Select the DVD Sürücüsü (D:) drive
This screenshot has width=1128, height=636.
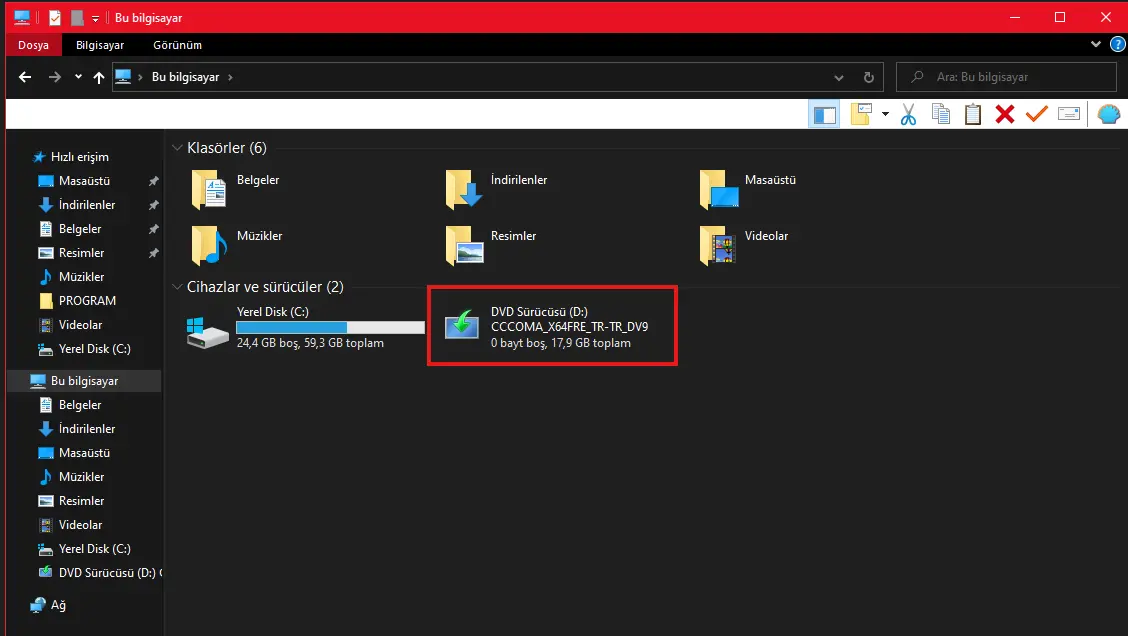552,327
